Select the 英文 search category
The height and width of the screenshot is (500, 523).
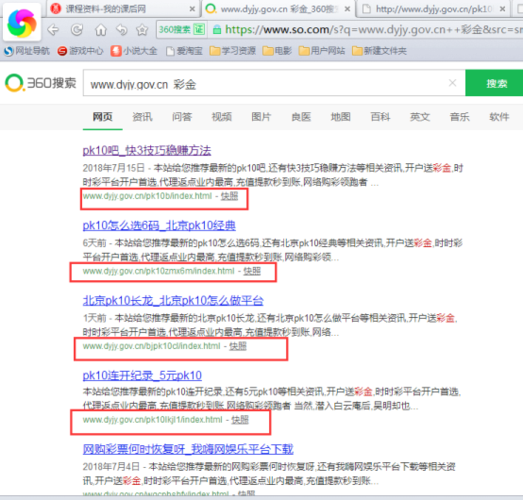tap(420, 117)
